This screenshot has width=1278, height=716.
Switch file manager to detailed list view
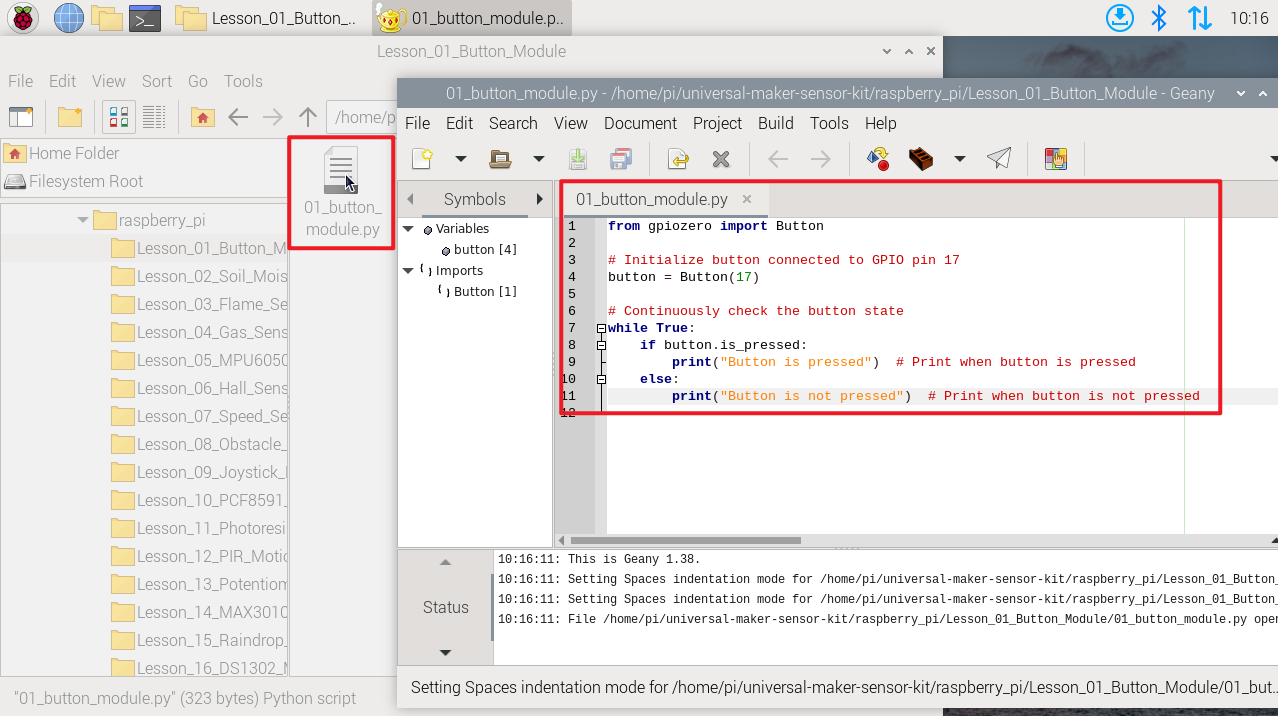(x=154, y=117)
